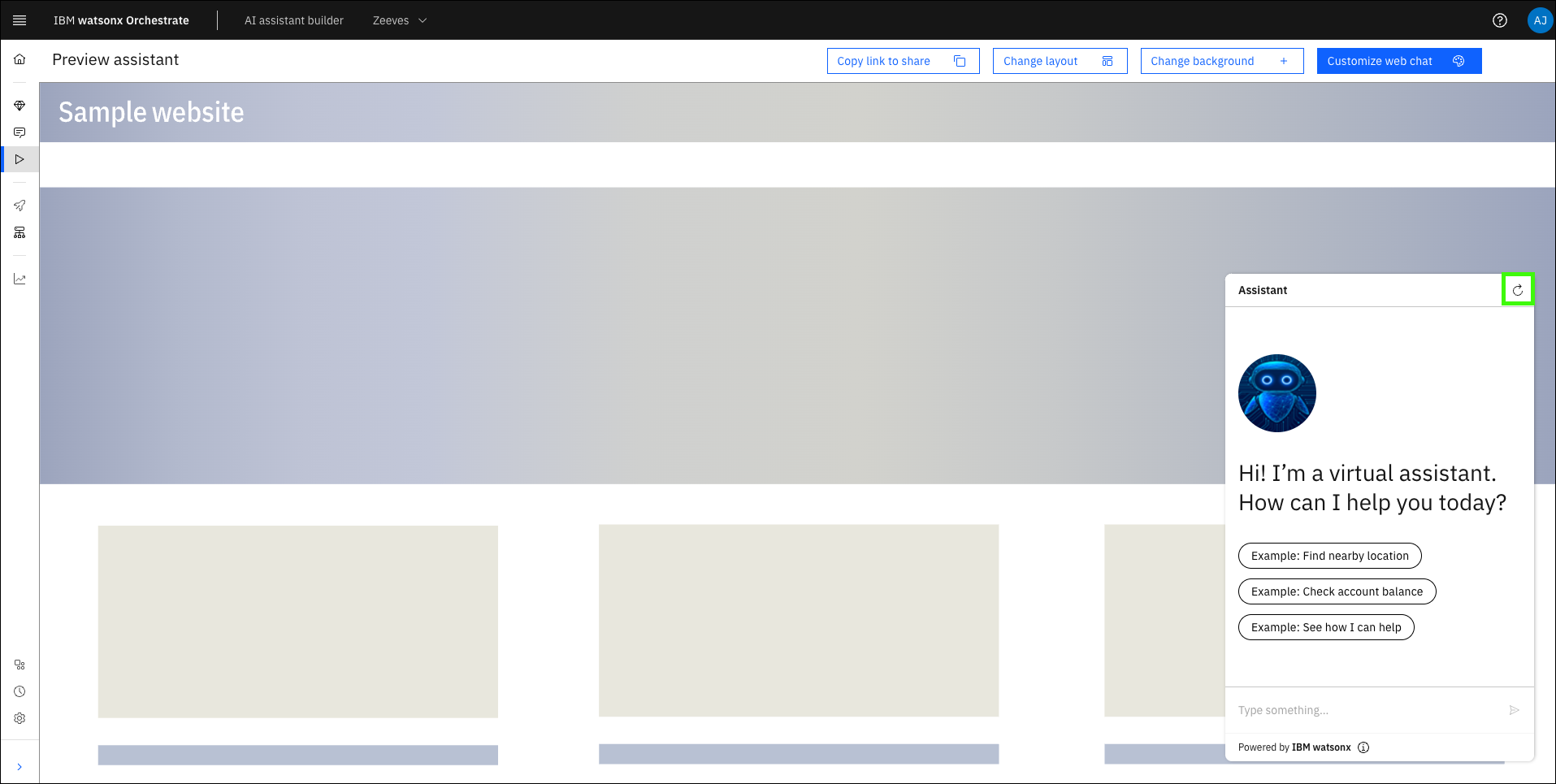Open Customize web chat
This screenshot has width=1556, height=784.
(x=1398, y=61)
